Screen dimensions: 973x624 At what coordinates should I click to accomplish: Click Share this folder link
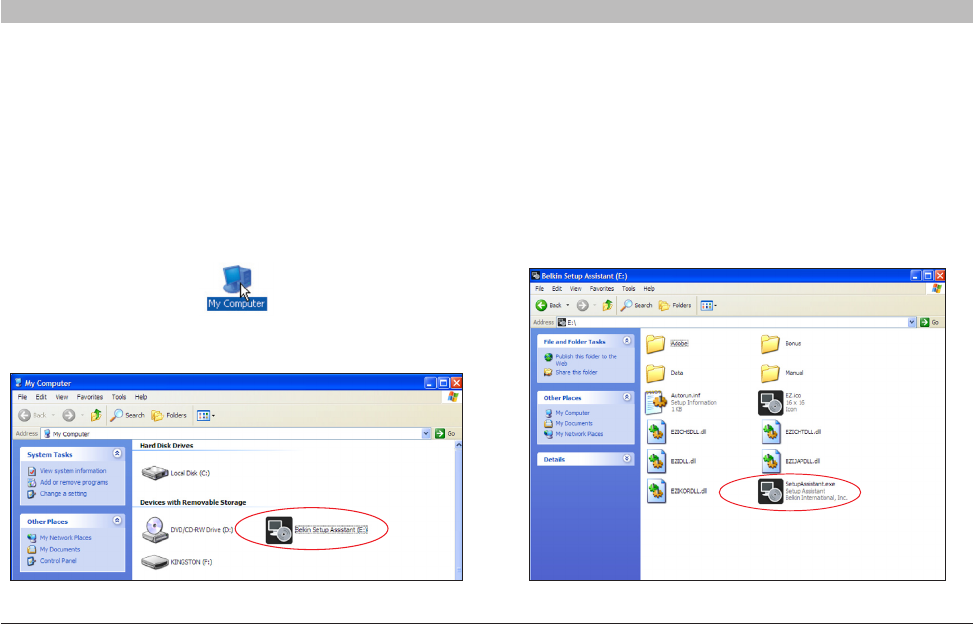[x=570, y=372]
